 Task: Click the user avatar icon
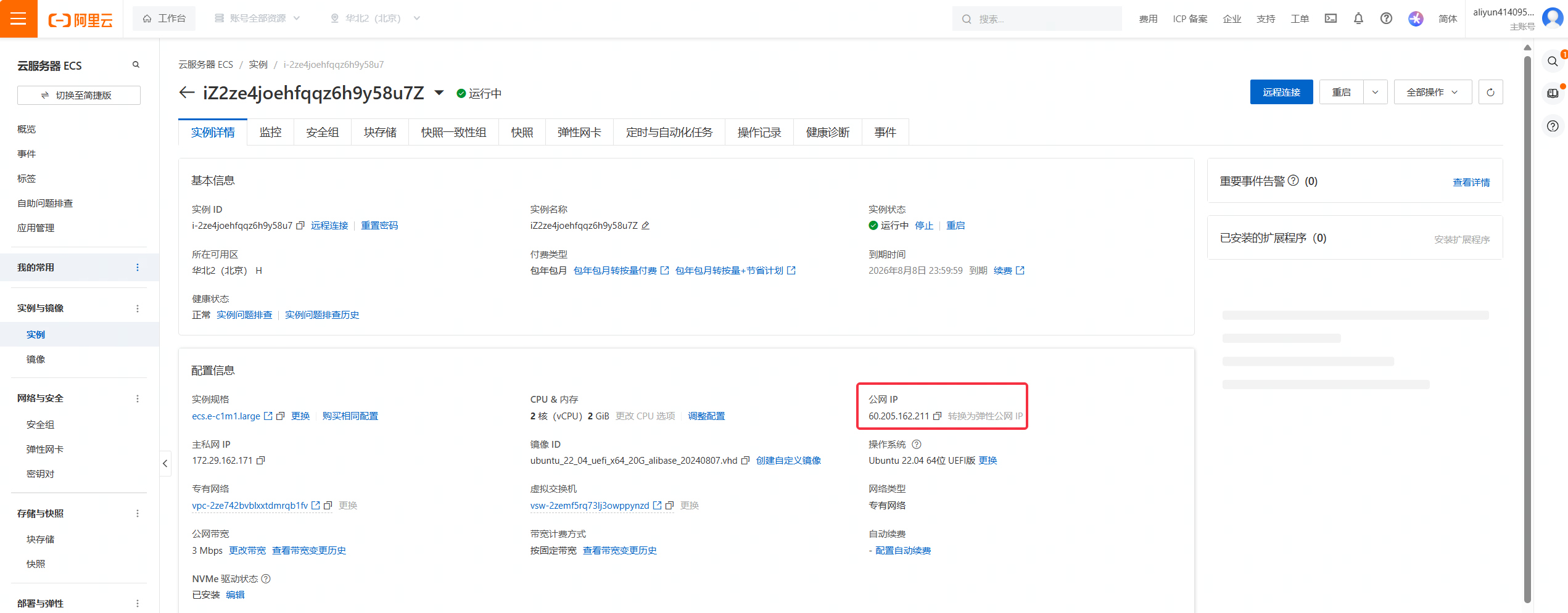1552,17
